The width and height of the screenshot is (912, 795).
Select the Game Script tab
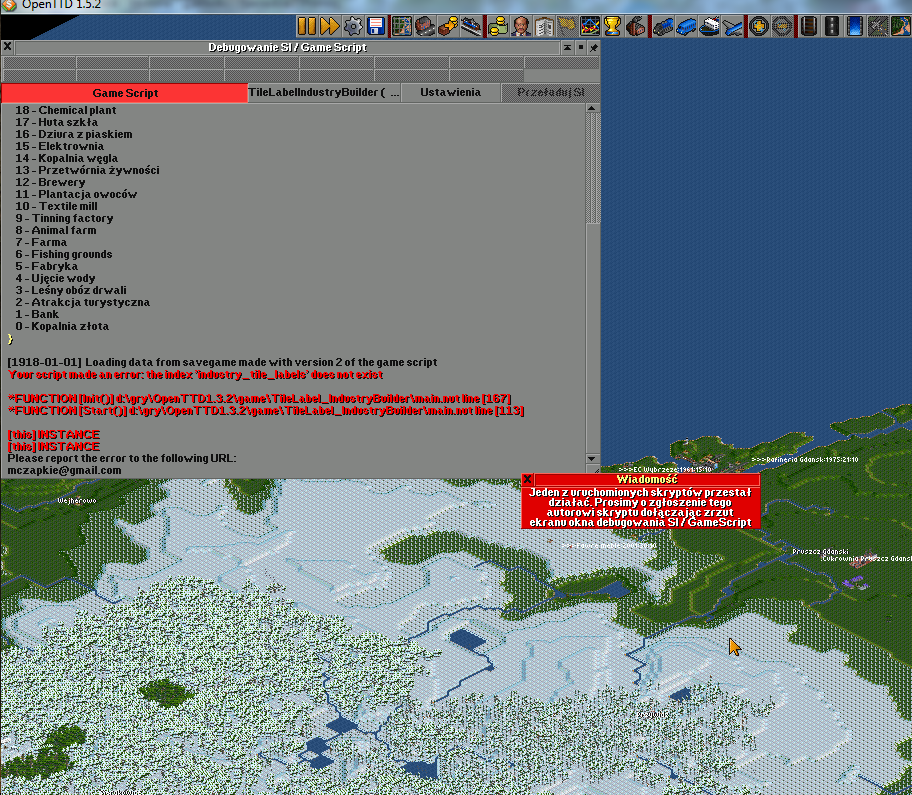[125, 93]
